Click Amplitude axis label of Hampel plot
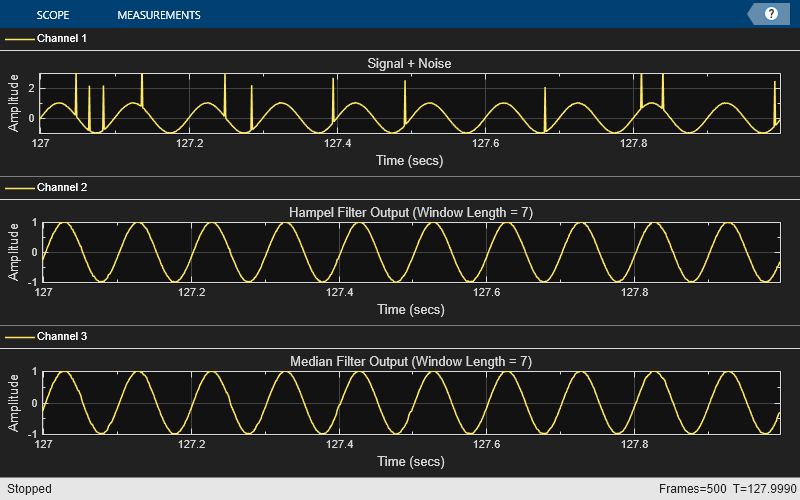This screenshot has width=800, height=500. click(x=15, y=252)
